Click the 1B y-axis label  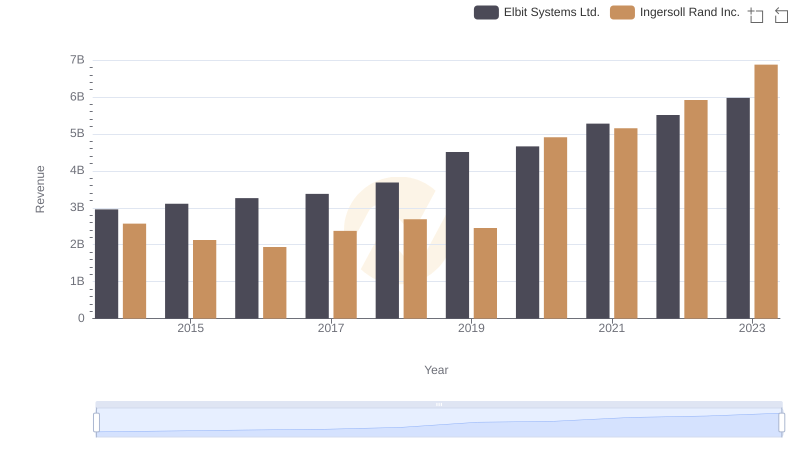(77, 281)
